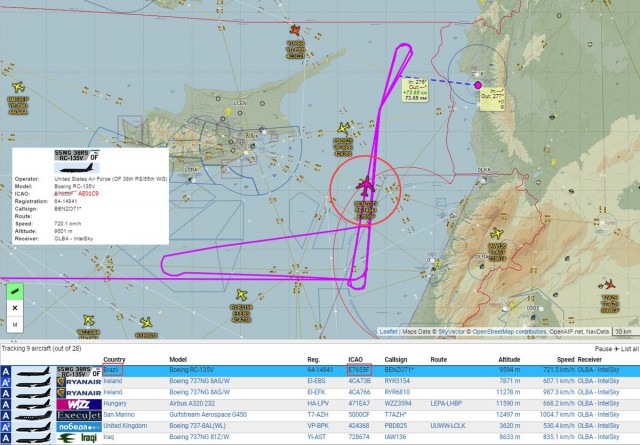Click the Pause link above the list

pyautogui.click(x=603, y=349)
